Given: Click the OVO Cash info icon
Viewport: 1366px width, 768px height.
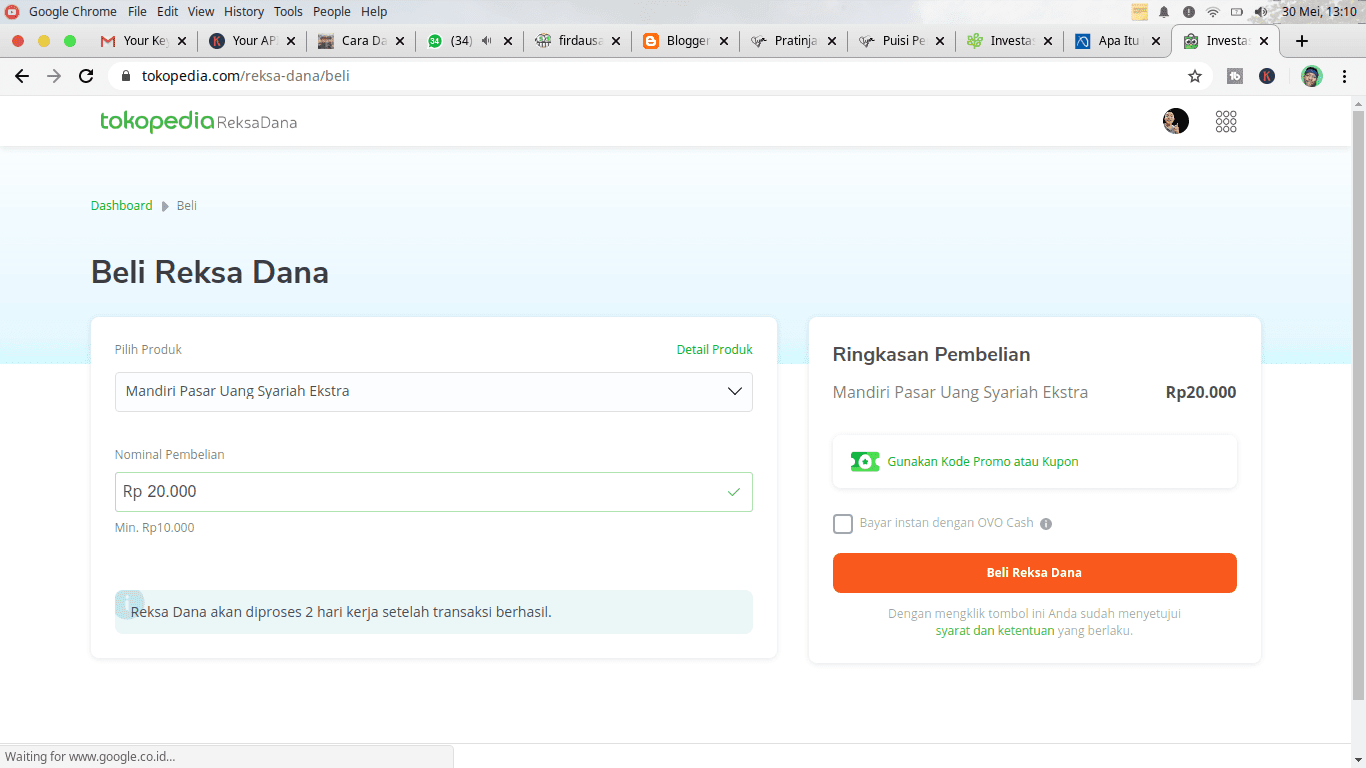Looking at the screenshot, I should 1046,523.
